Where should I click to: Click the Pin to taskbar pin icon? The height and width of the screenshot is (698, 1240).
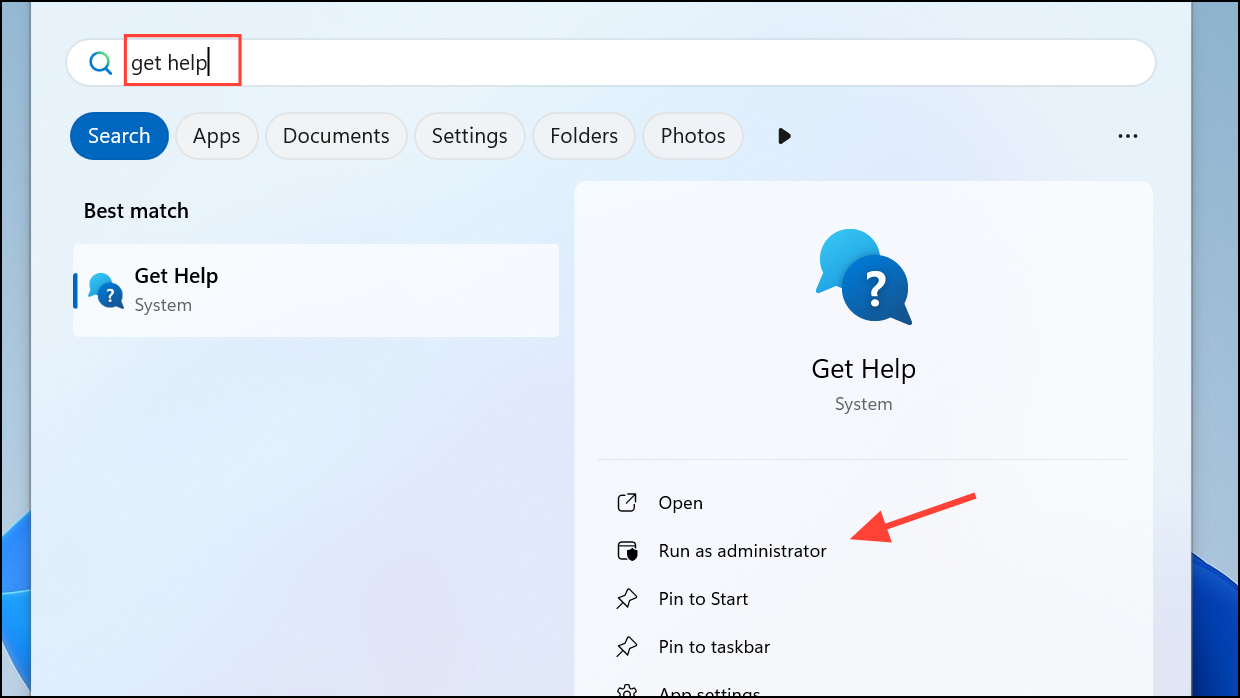click(627, 647)
